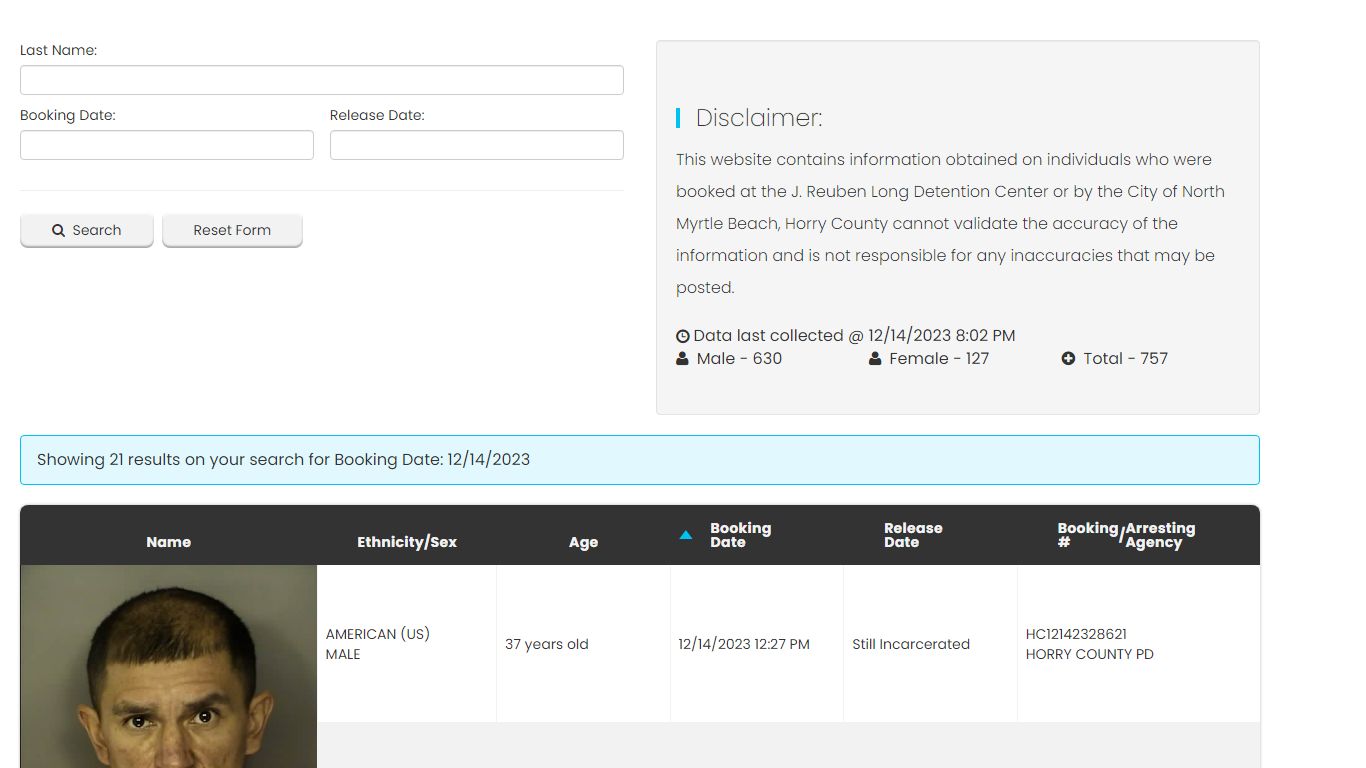Focus the Booking Date input field
1366x768 pixels.
coord(167,145)
